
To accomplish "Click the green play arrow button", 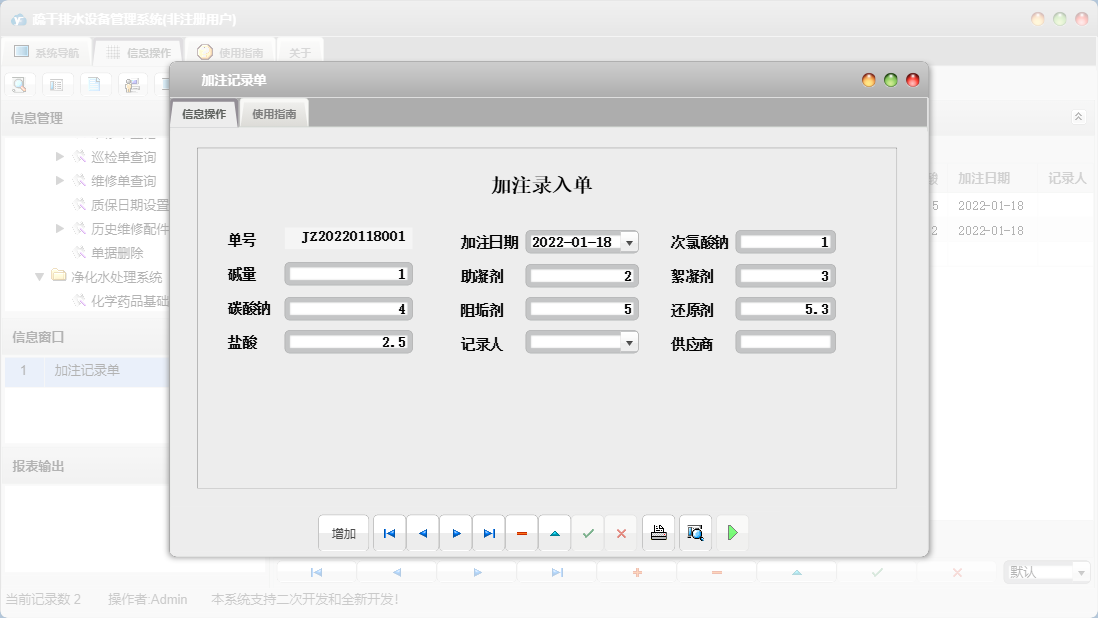I will click(x=732, y=534).
